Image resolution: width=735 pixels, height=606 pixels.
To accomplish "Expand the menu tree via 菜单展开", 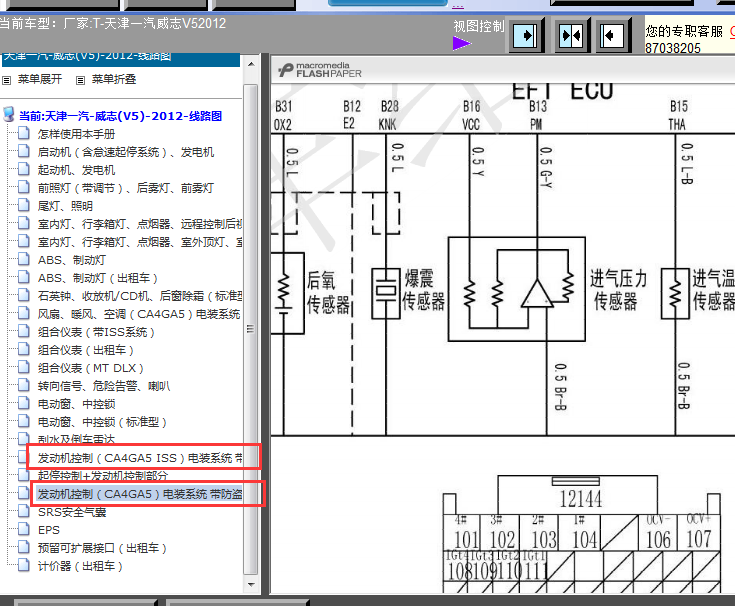I will point(40,79).
